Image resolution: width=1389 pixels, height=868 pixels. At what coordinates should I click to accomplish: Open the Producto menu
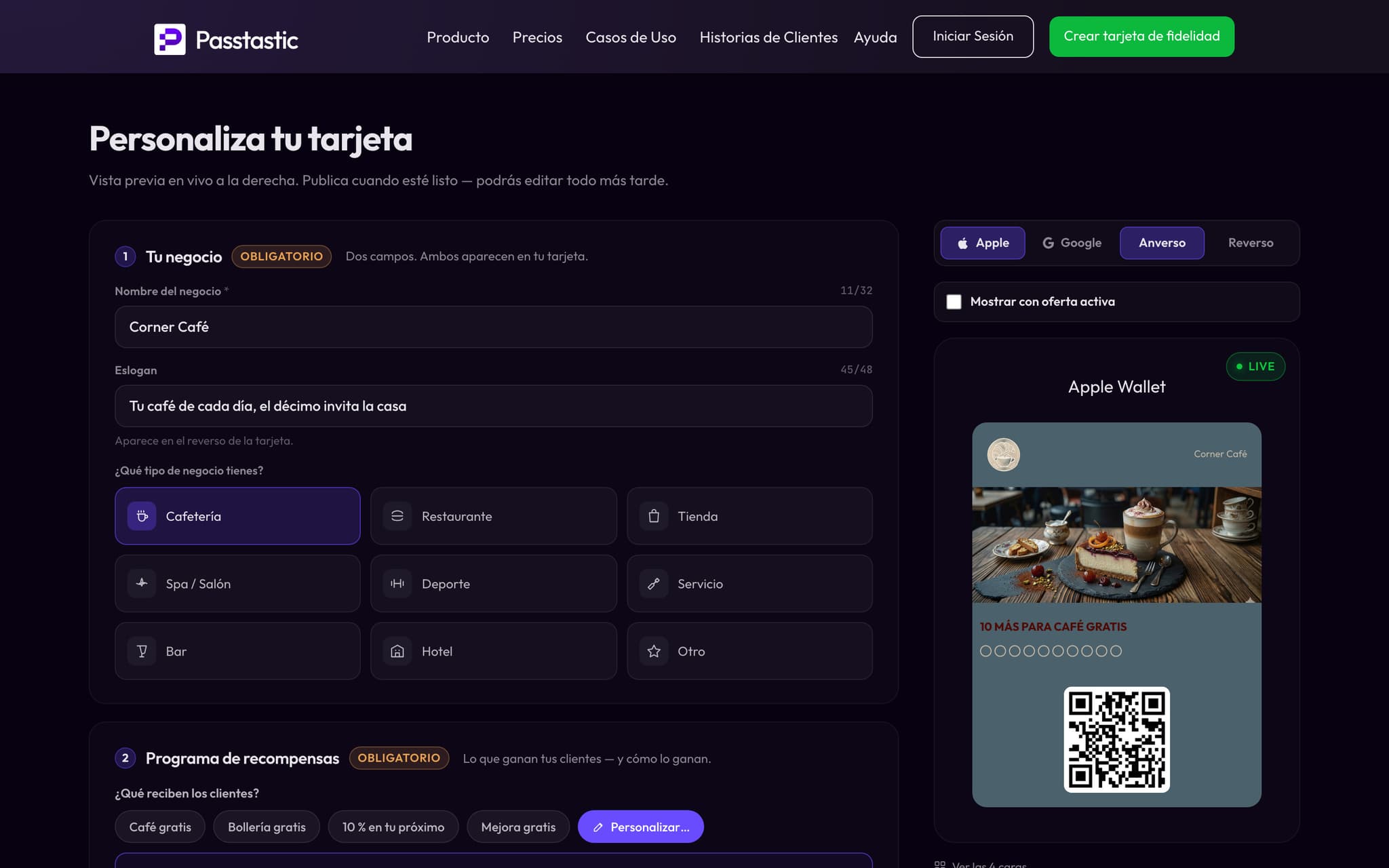click(458, 37)
